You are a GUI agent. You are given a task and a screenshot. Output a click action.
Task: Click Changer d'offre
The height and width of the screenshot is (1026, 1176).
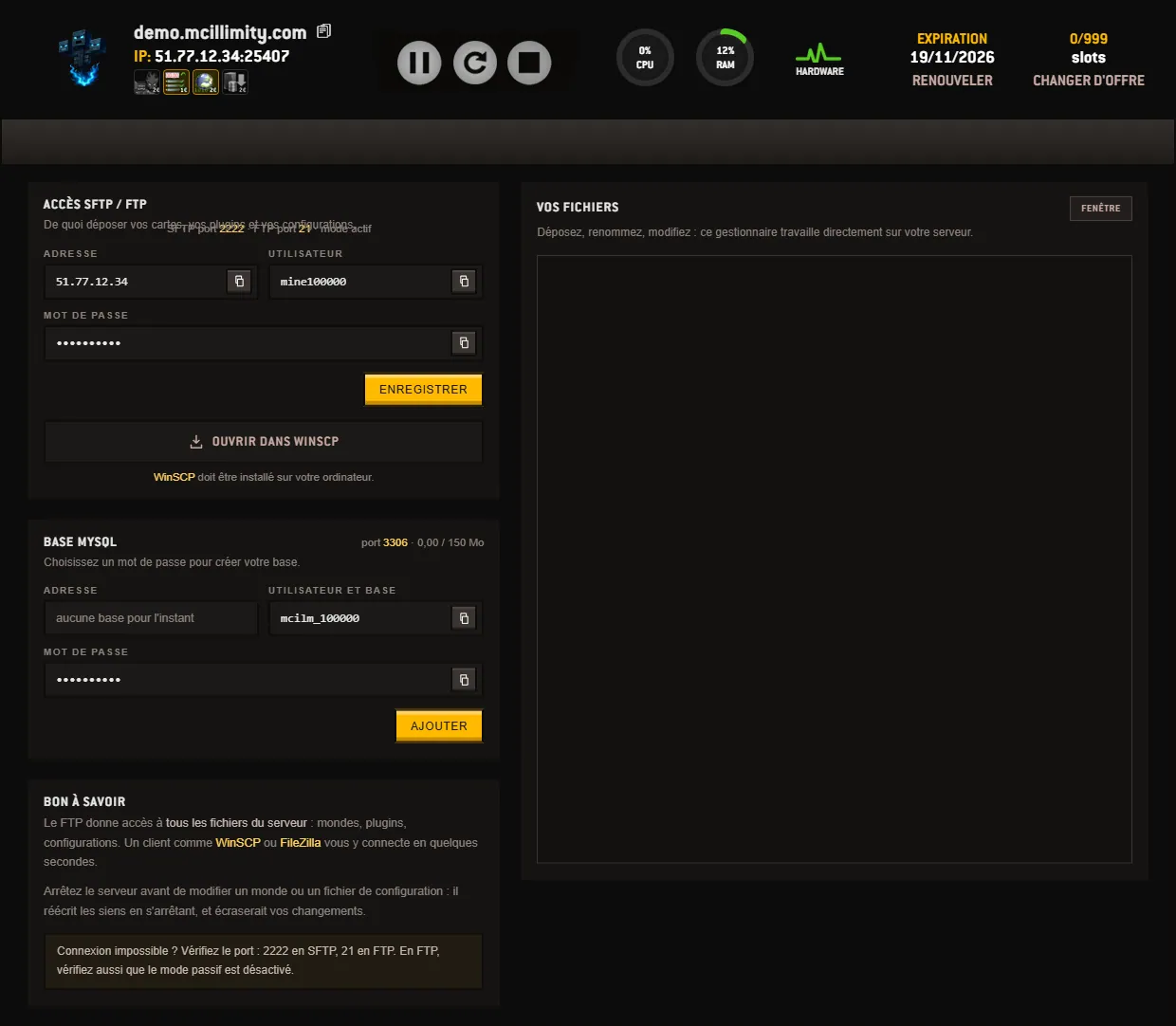(1089, 81)
